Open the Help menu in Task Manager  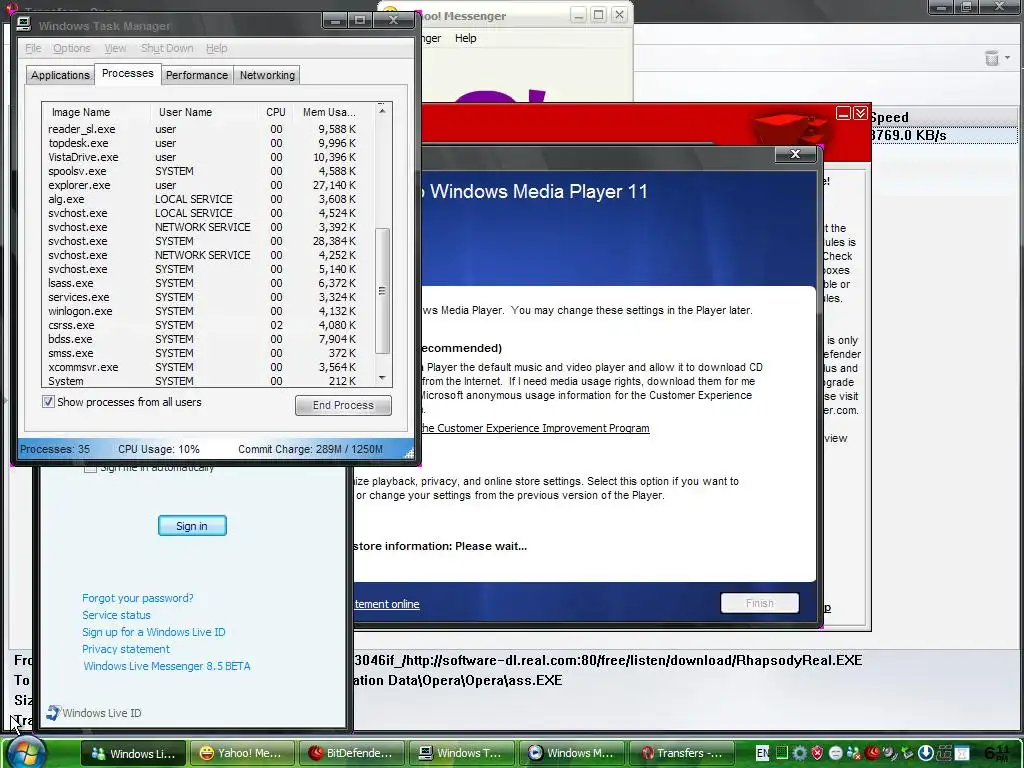pyautogui.click(x=216, y=48)
